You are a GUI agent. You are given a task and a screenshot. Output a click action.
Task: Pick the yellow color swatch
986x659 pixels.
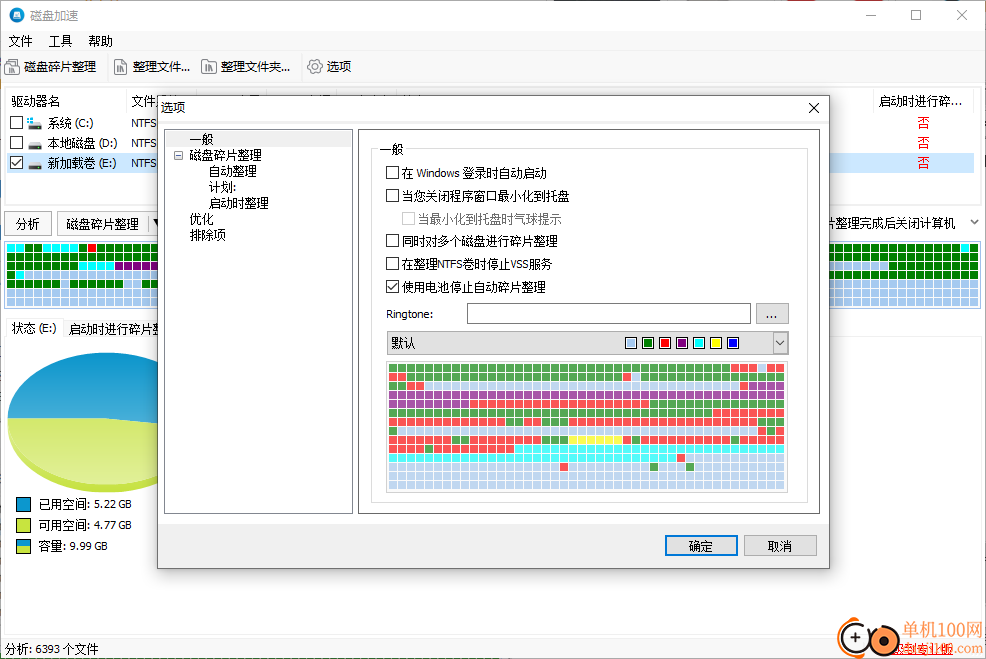[x=716, y=343]
